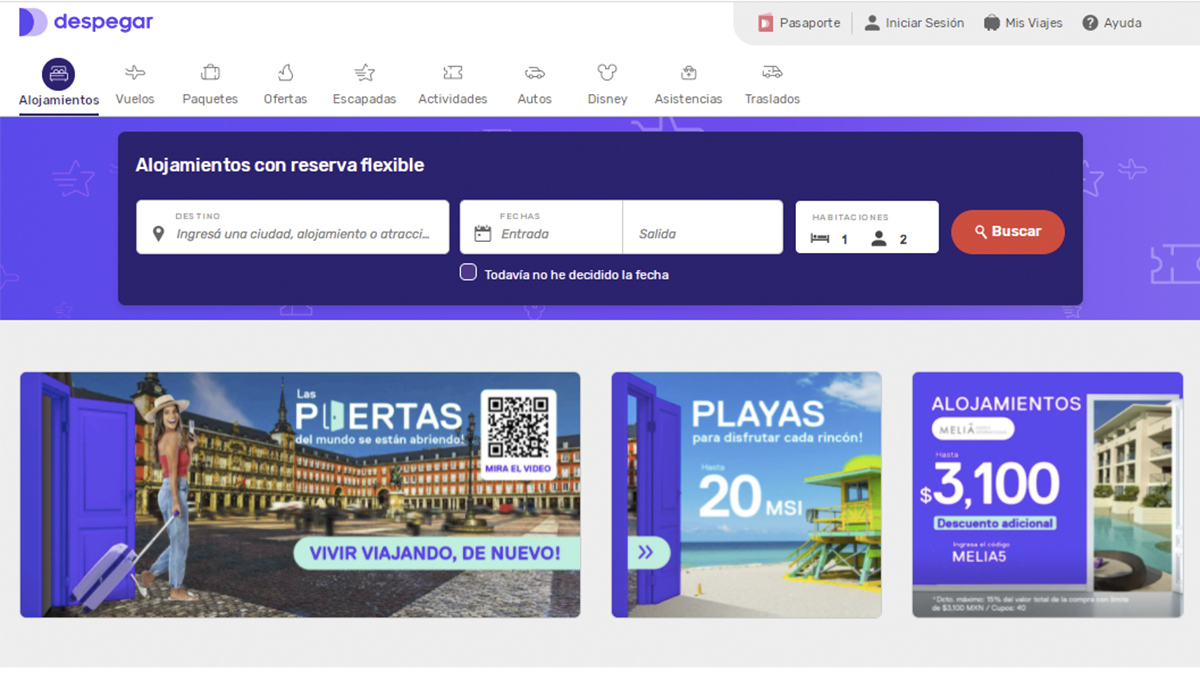Viewport: 1200px width, 675px height.
Task: Select the Alojamientos bed icon
Action: (x=58, y=74)
